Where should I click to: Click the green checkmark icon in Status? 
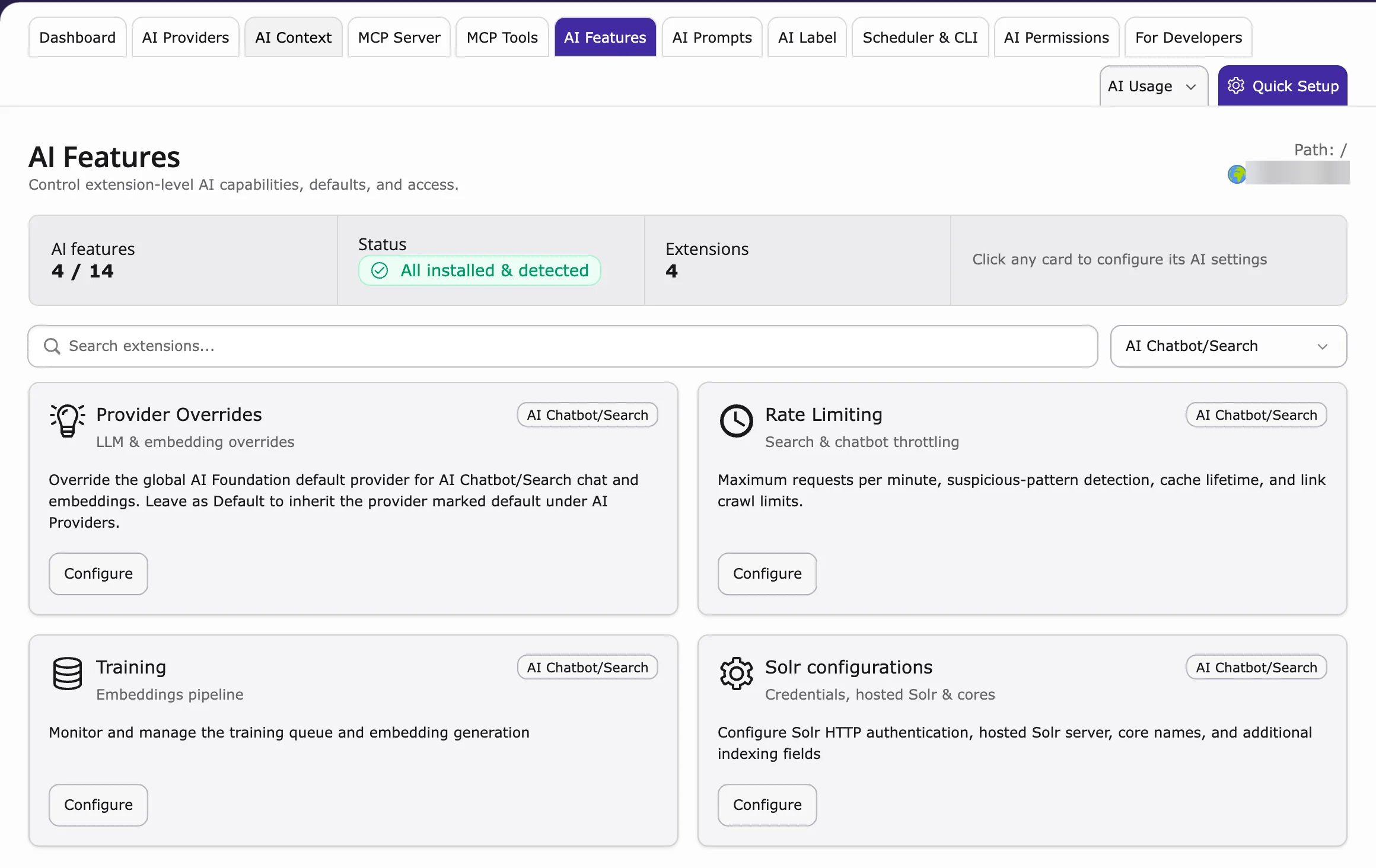coord(380,271)
